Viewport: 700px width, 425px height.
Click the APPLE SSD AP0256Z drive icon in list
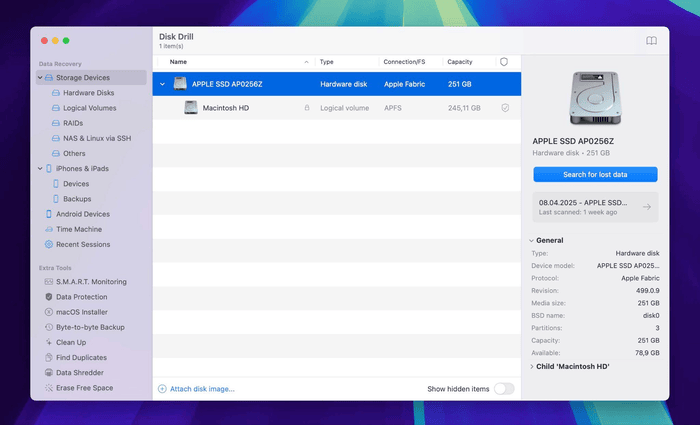[x=180, y=84]
